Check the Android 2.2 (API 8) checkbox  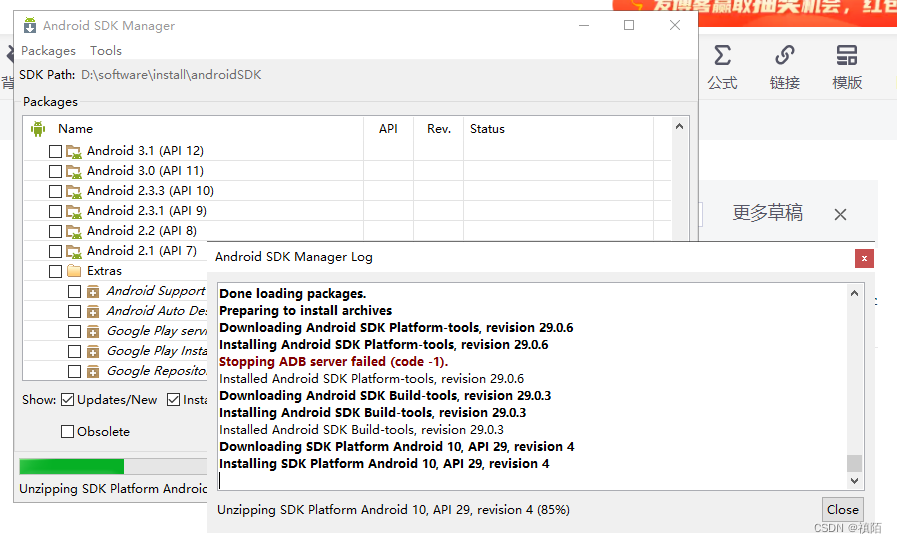[55, 232]
